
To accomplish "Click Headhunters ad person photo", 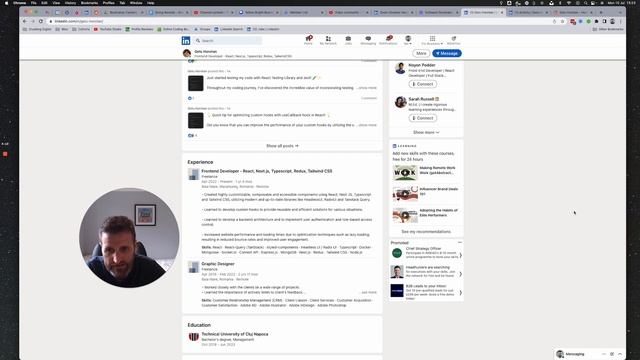I will point(397,272).
